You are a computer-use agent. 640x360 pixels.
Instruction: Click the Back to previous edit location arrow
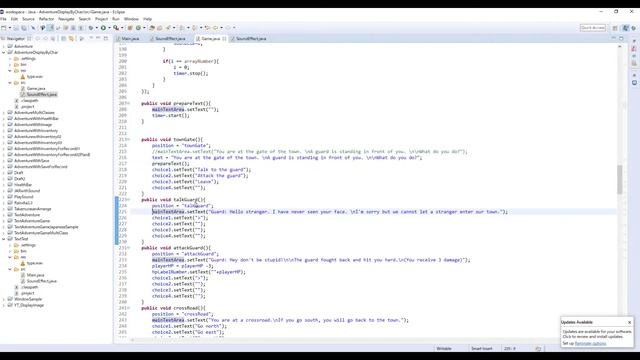(207, 28)
